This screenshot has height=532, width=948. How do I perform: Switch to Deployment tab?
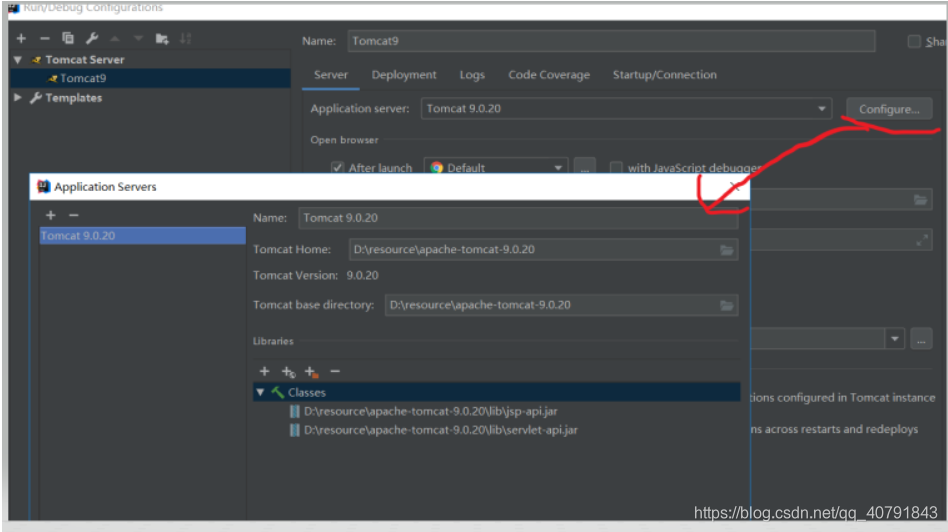point(404,75)
